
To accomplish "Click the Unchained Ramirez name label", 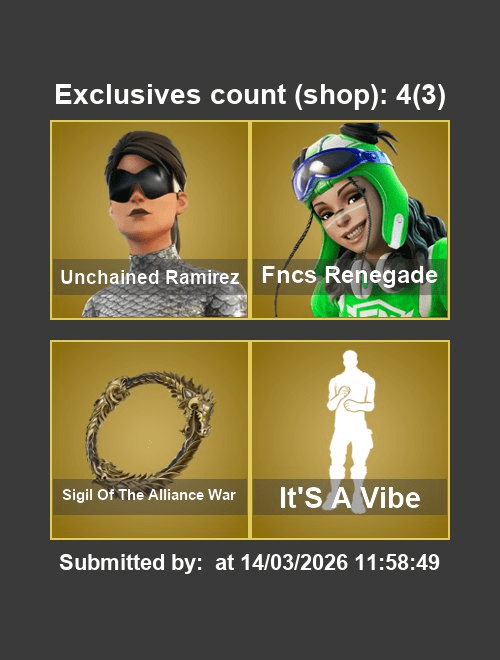I will pyautogui.click(x=150, y=277).
